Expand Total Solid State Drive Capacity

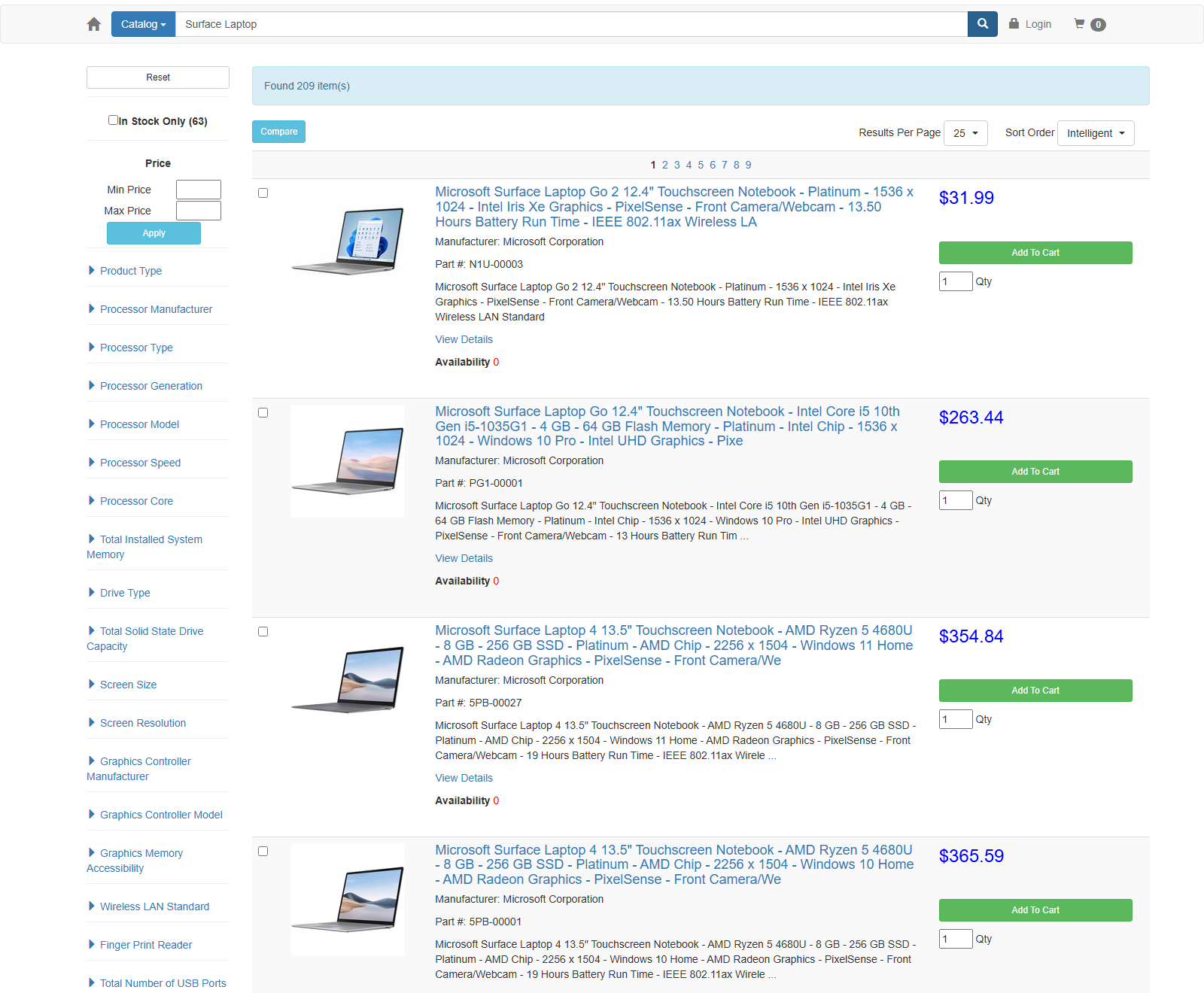pyautogui.click(x=145, y=639)
